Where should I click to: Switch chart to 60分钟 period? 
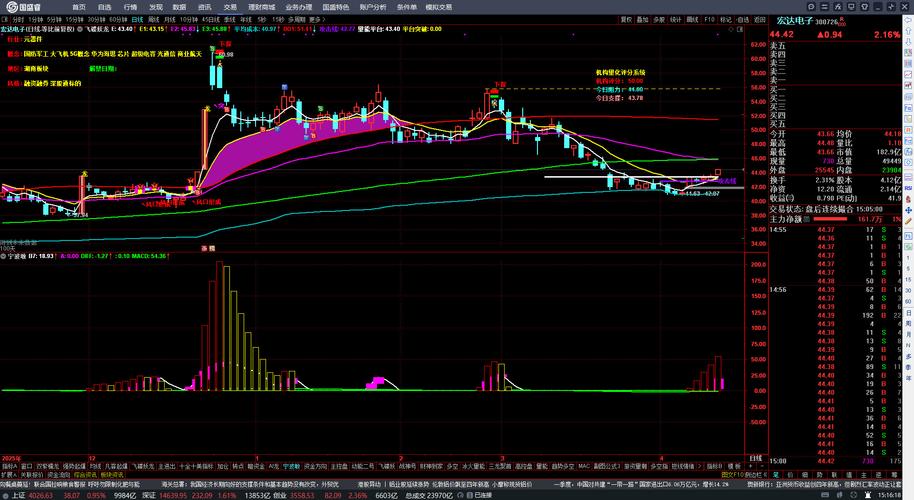tap(118, 19)
